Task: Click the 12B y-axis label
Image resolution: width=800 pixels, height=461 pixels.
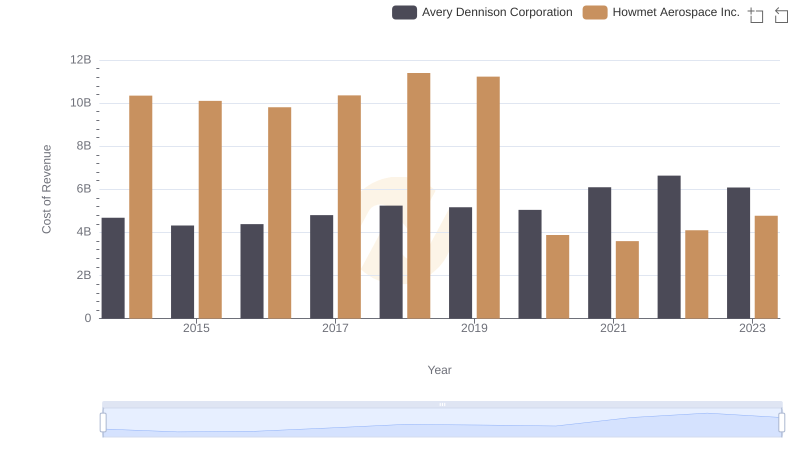Action: point(81,60)
